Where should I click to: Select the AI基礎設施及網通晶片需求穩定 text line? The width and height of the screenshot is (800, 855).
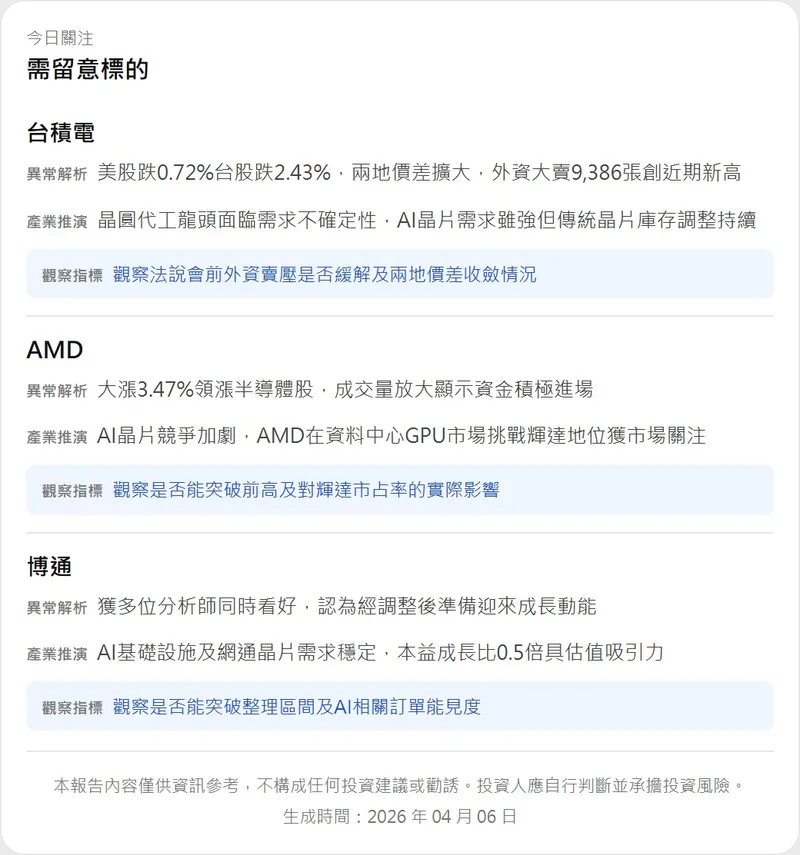[x=380, y=653]
